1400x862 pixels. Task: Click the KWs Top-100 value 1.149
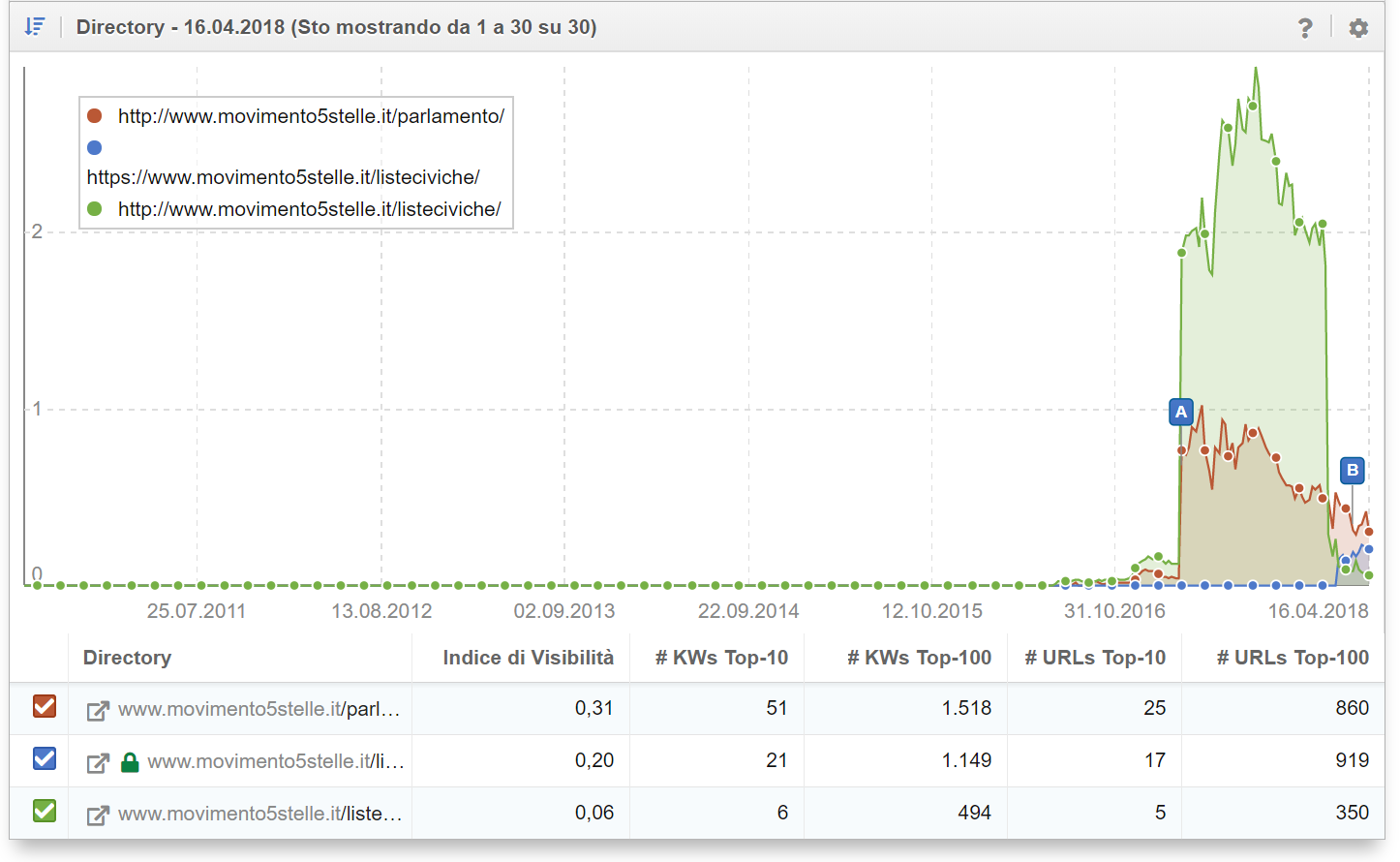[966, 760]
